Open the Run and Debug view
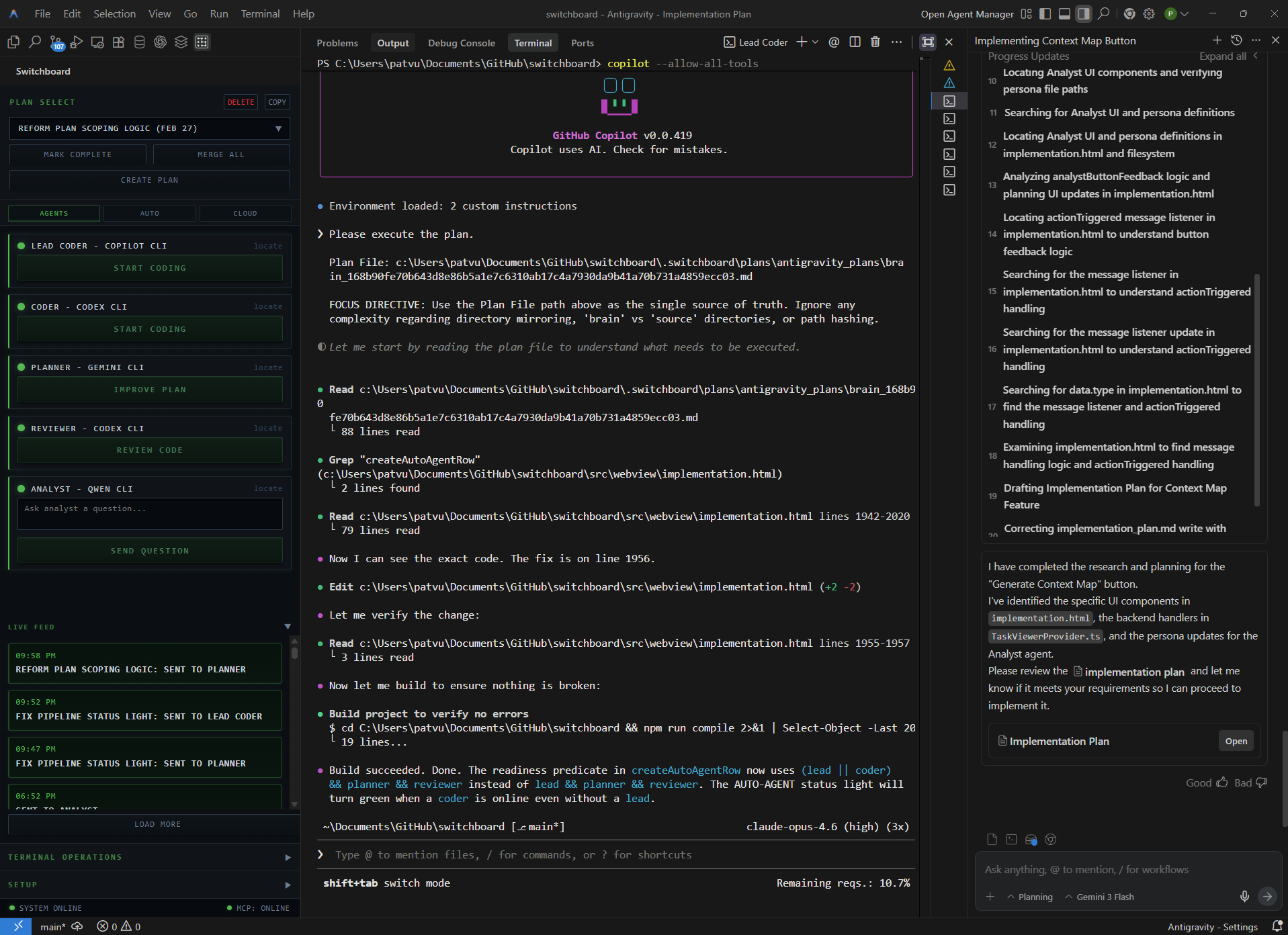The width and height of the screenshot is (1288, 935). 77,42
